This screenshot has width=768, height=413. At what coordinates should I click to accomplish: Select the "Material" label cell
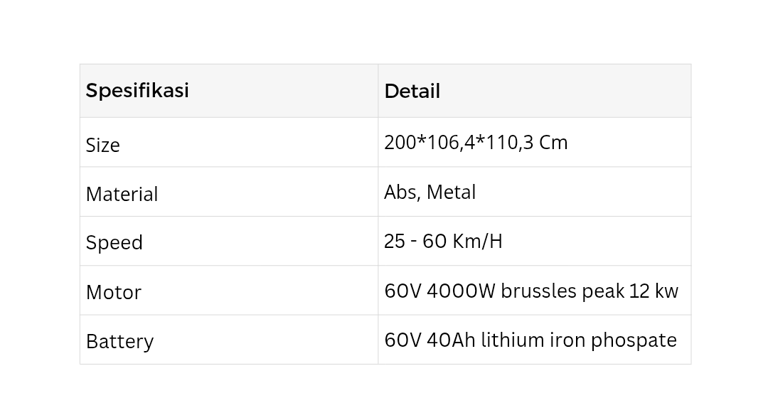pos(122,194)
